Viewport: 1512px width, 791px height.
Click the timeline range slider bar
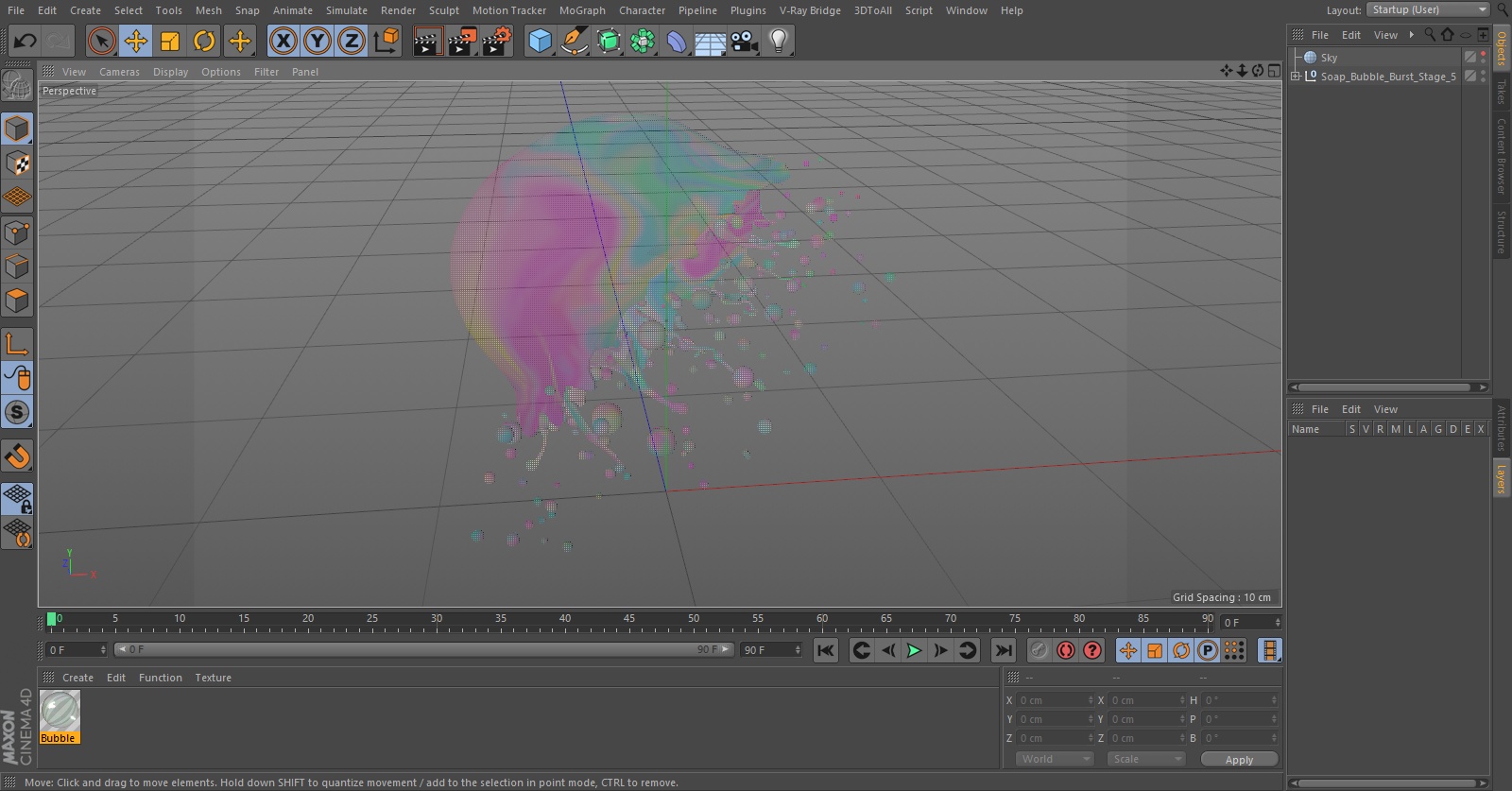424,649
